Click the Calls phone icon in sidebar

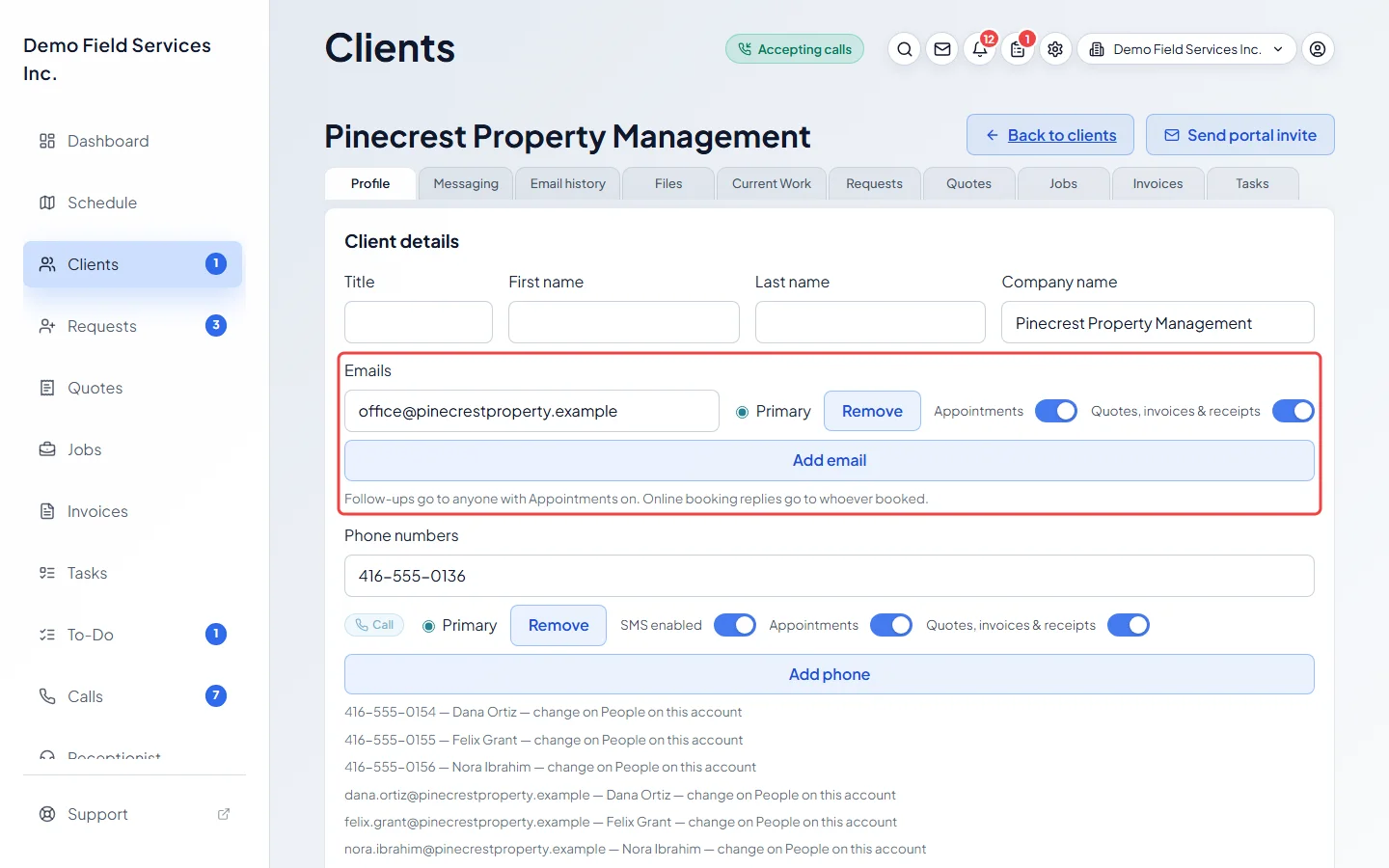coord(47,696)
